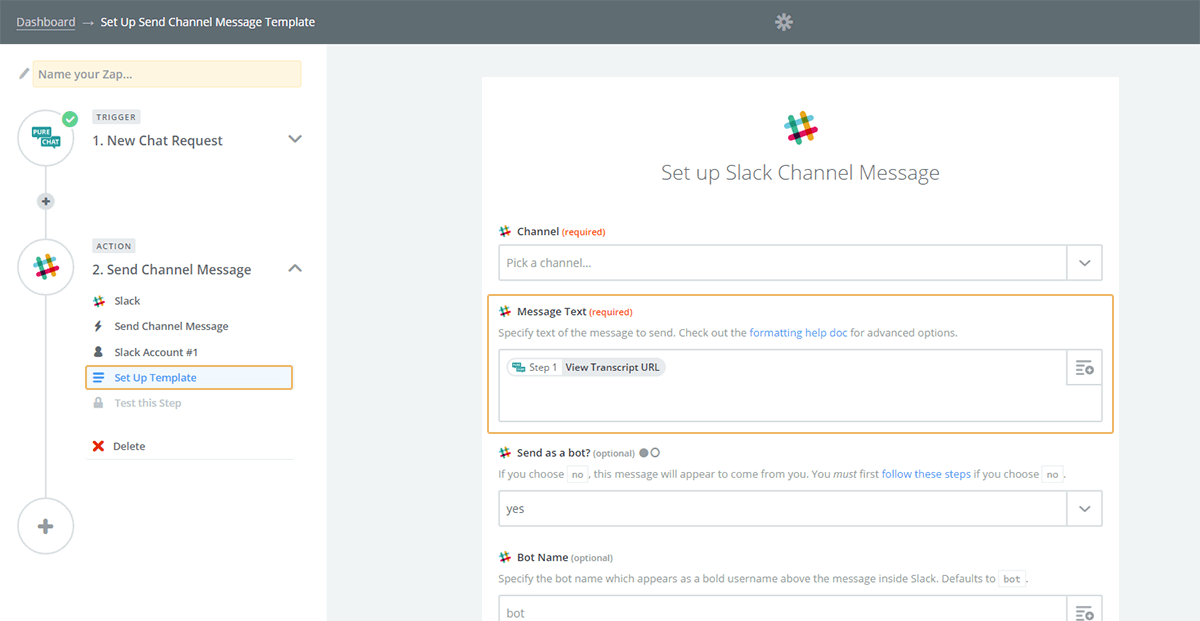Viewport: 1200px width, 621px height.
Task: Click lightning bolt action icon
Action: tap(98, 326)
